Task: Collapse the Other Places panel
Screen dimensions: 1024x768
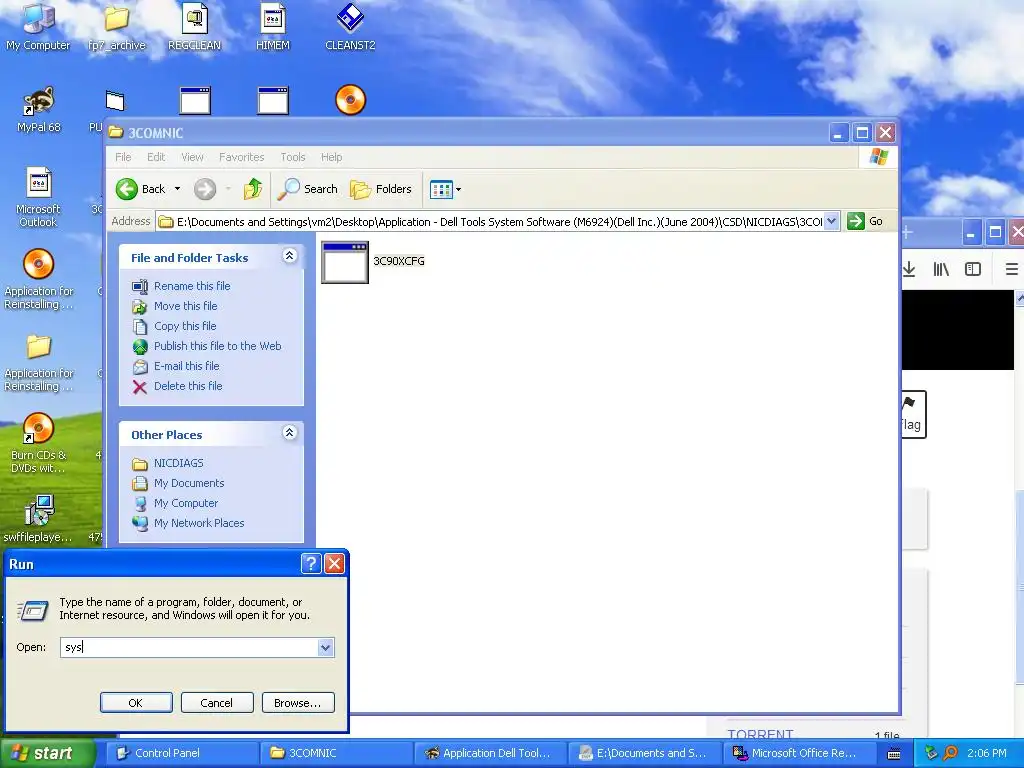Action: (x=289, y=433)
